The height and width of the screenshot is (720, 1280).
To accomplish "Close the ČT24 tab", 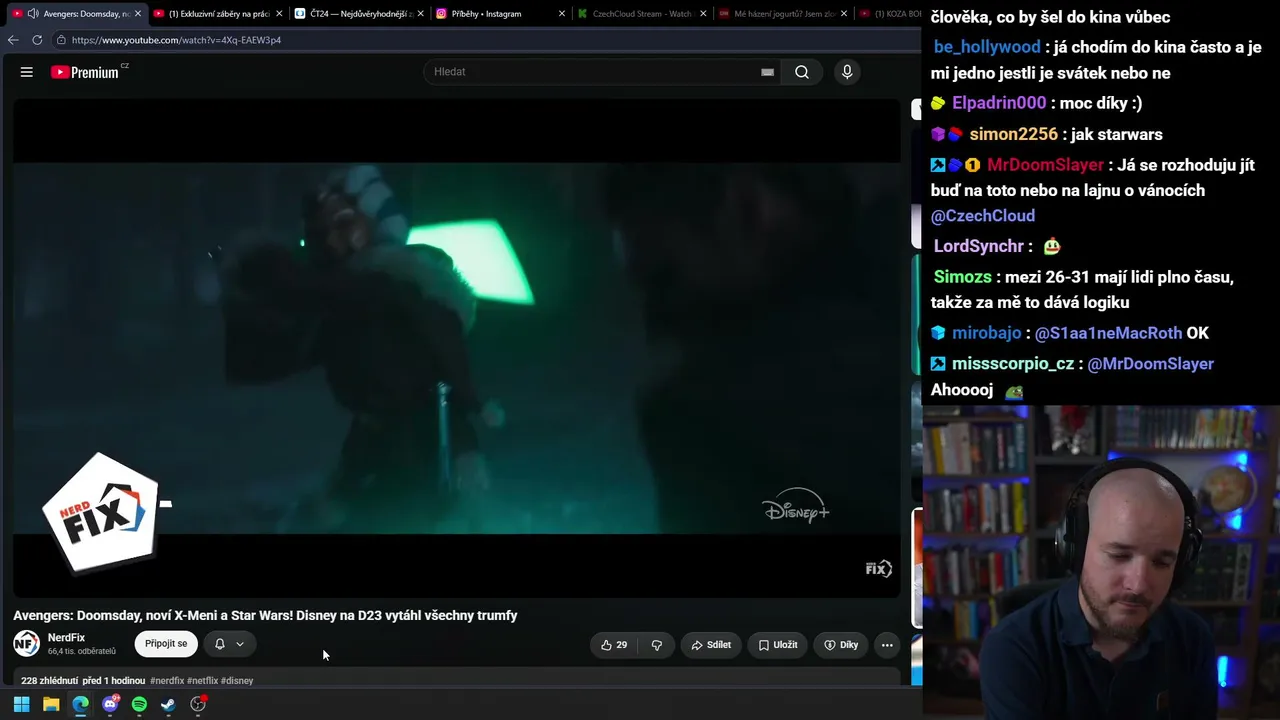I will pyautogui.click(x=421, y=14).
